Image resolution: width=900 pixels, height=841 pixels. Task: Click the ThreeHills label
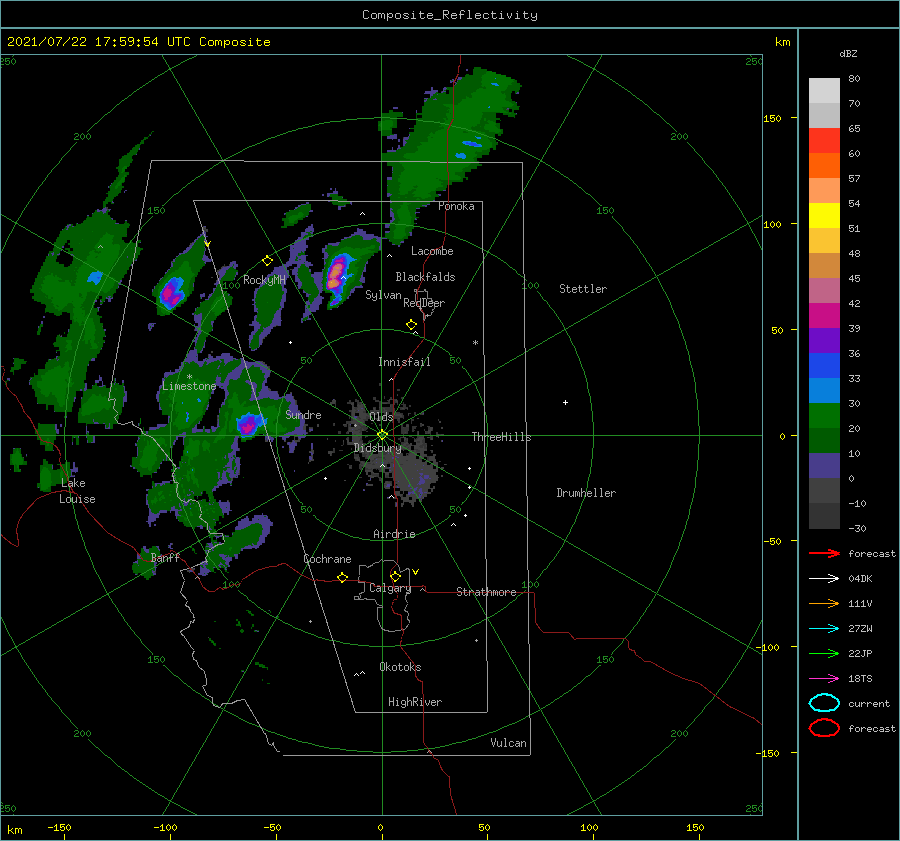click(501, 437)
